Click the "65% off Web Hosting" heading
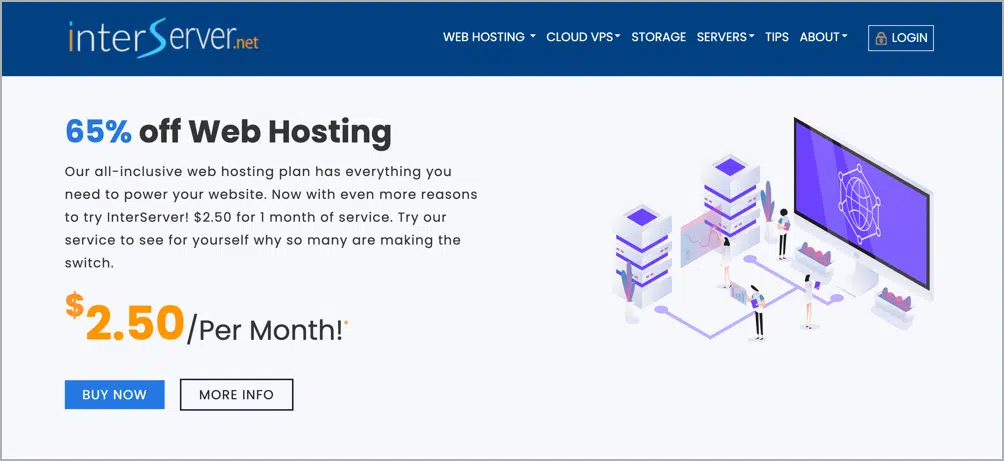Image resolution: width=1004 pixels, height=461 pixels. click(228, 132)
